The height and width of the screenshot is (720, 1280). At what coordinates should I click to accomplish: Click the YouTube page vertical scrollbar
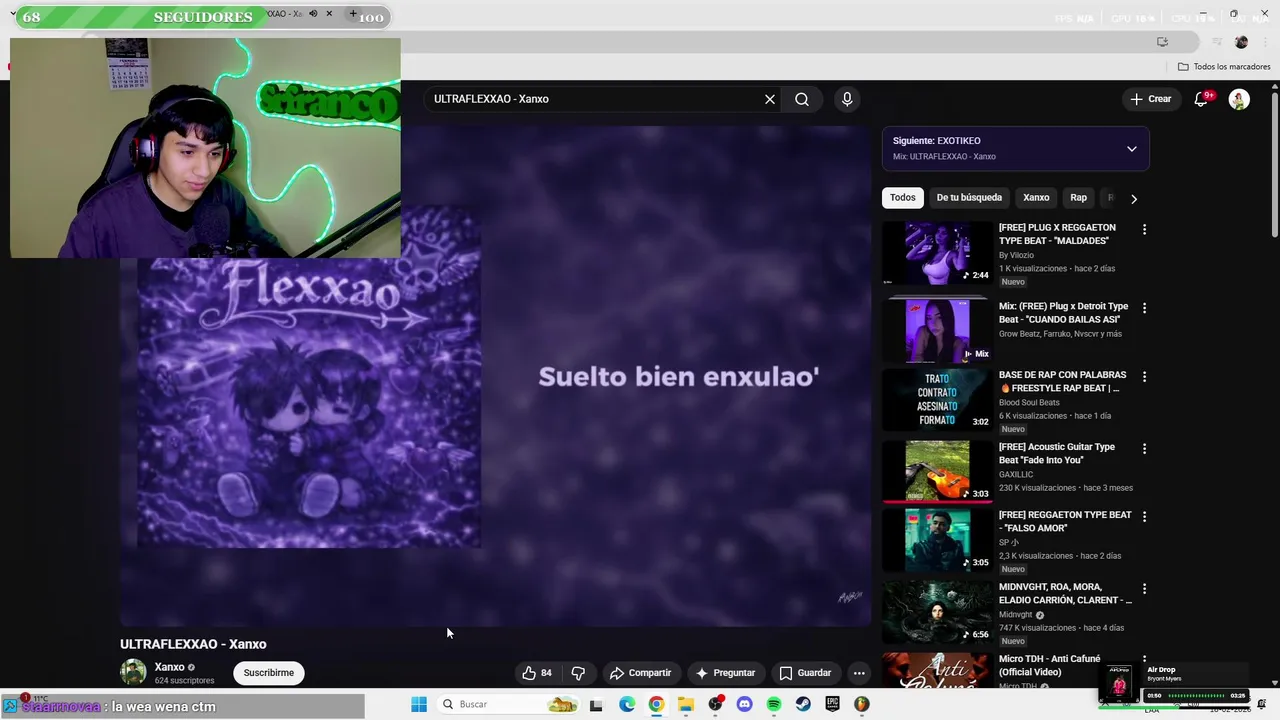1274,165
